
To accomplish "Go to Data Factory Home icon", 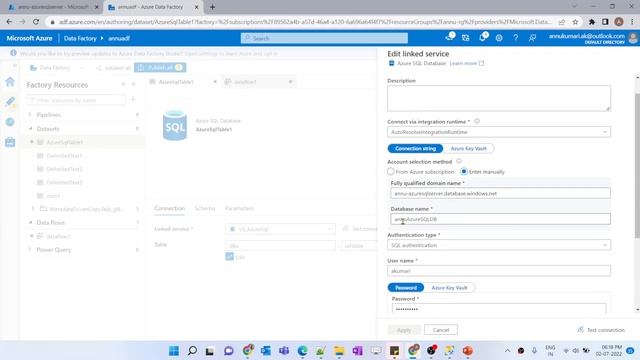I will click(10, 82).
